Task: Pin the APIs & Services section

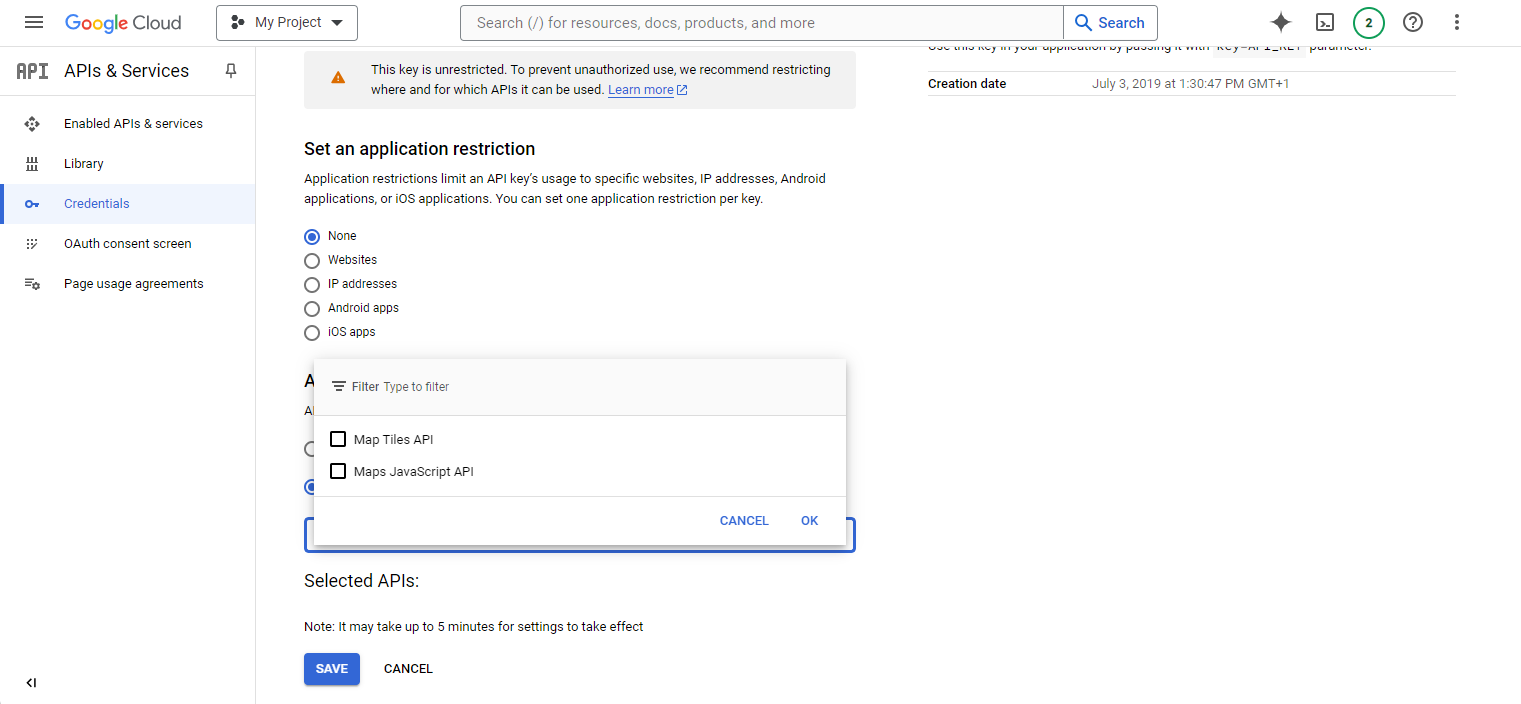Action: (x=230, y=70)
